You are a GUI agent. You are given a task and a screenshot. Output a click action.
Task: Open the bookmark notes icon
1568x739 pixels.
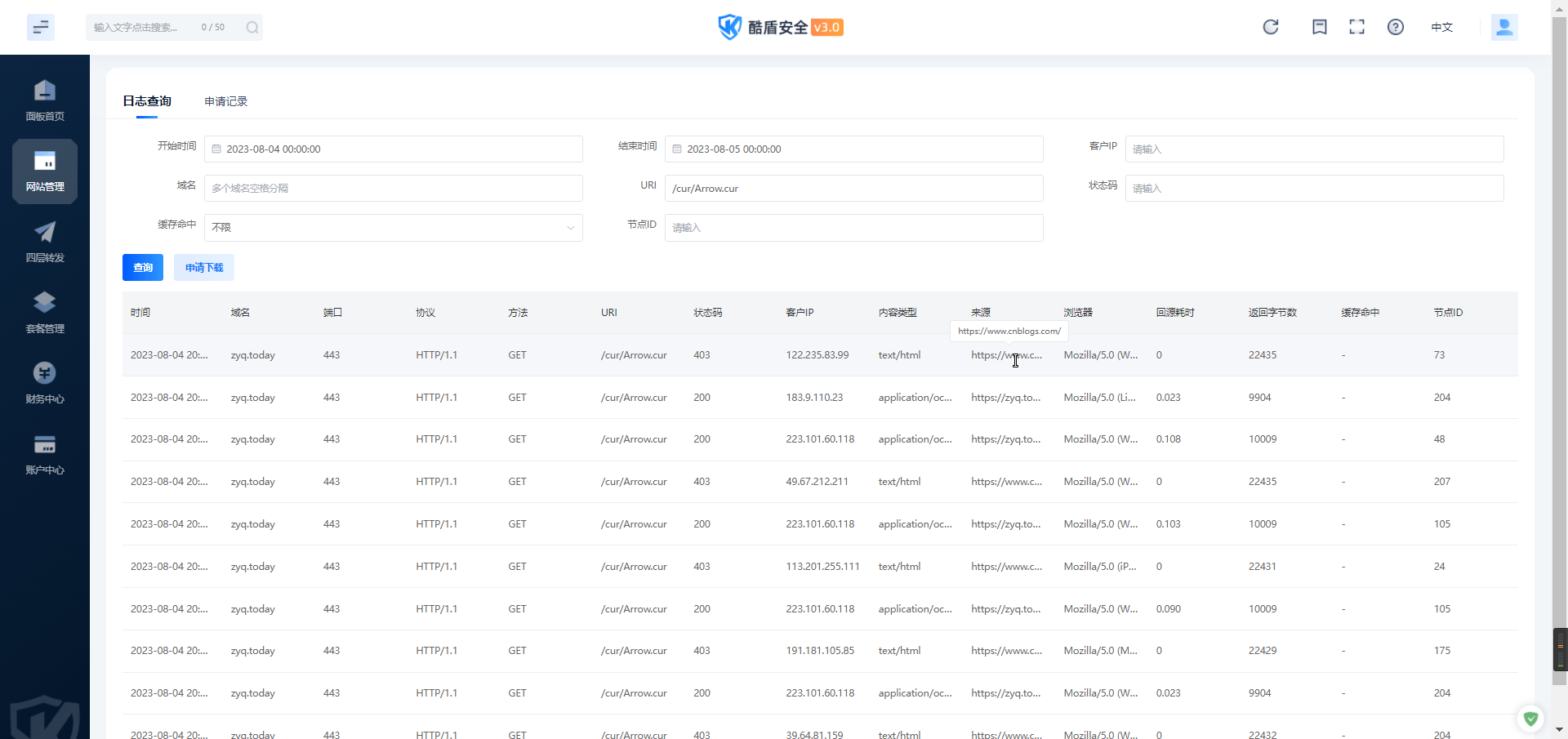click(1319, 27)
